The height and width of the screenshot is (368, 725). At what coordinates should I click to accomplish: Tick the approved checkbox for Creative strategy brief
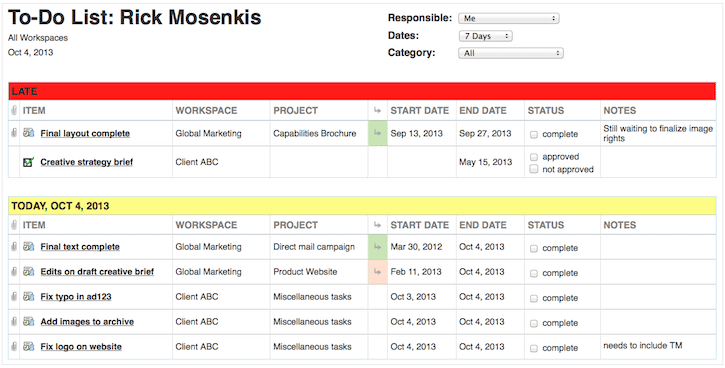point(534,157)
